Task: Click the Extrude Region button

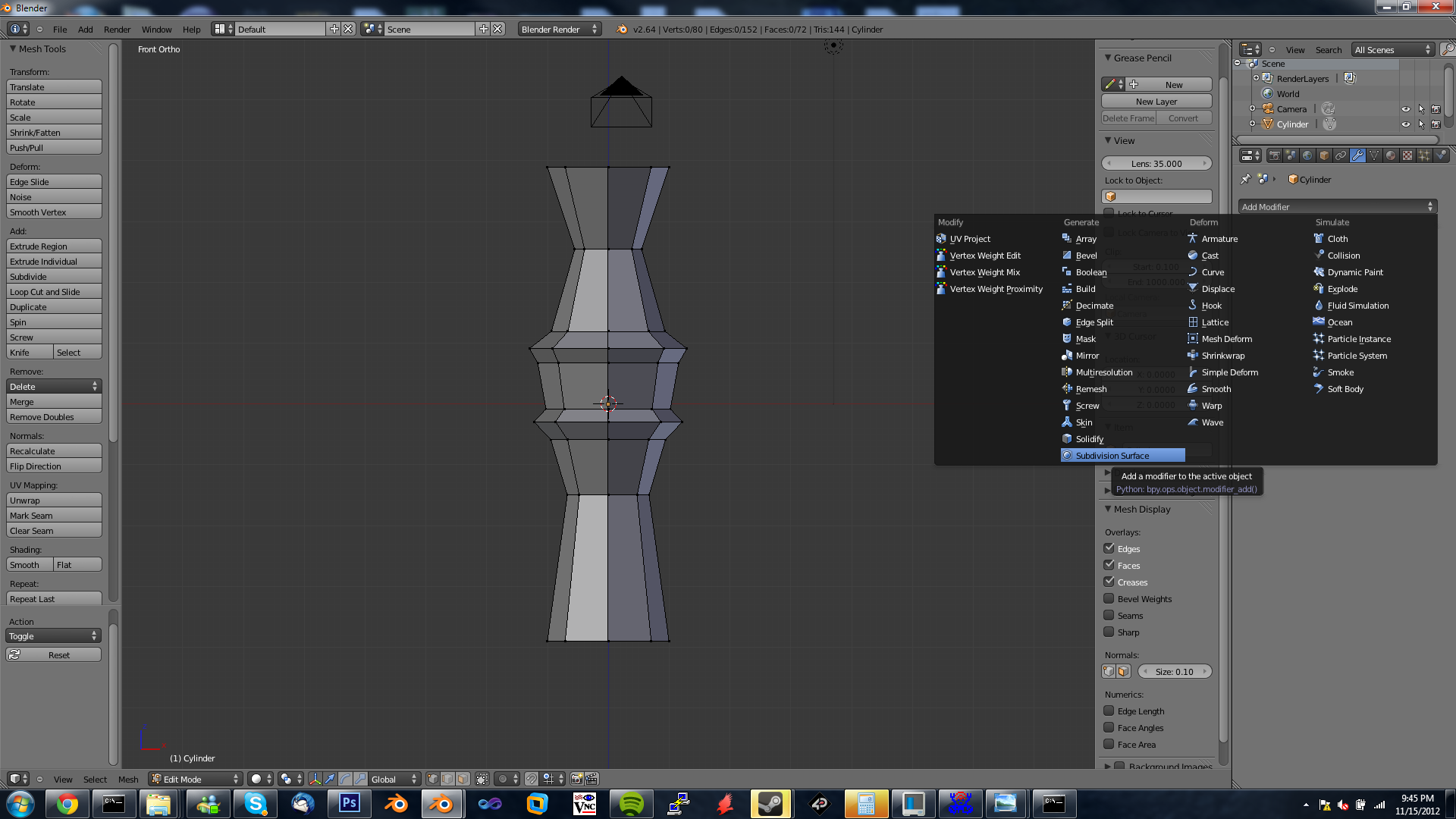Action: click(x=54, y=246)
